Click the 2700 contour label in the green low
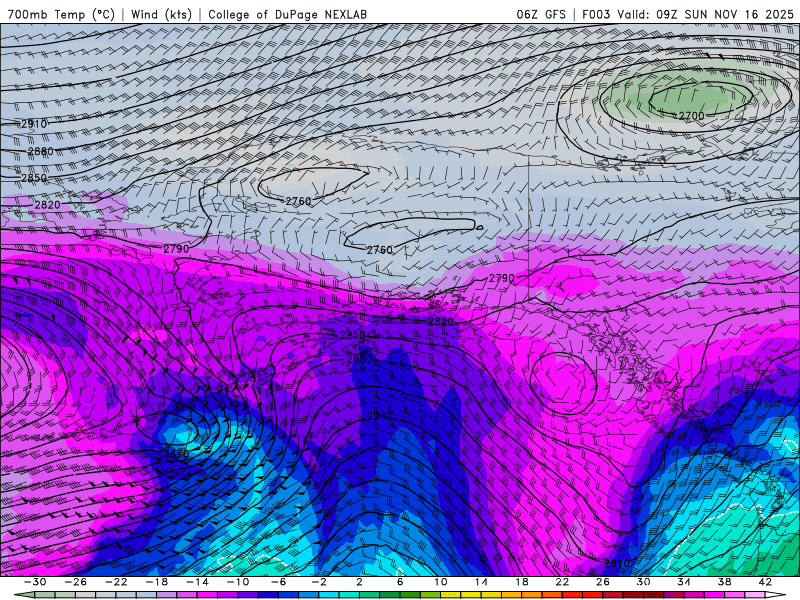800x600 pixels. click(x=691, y=116)
